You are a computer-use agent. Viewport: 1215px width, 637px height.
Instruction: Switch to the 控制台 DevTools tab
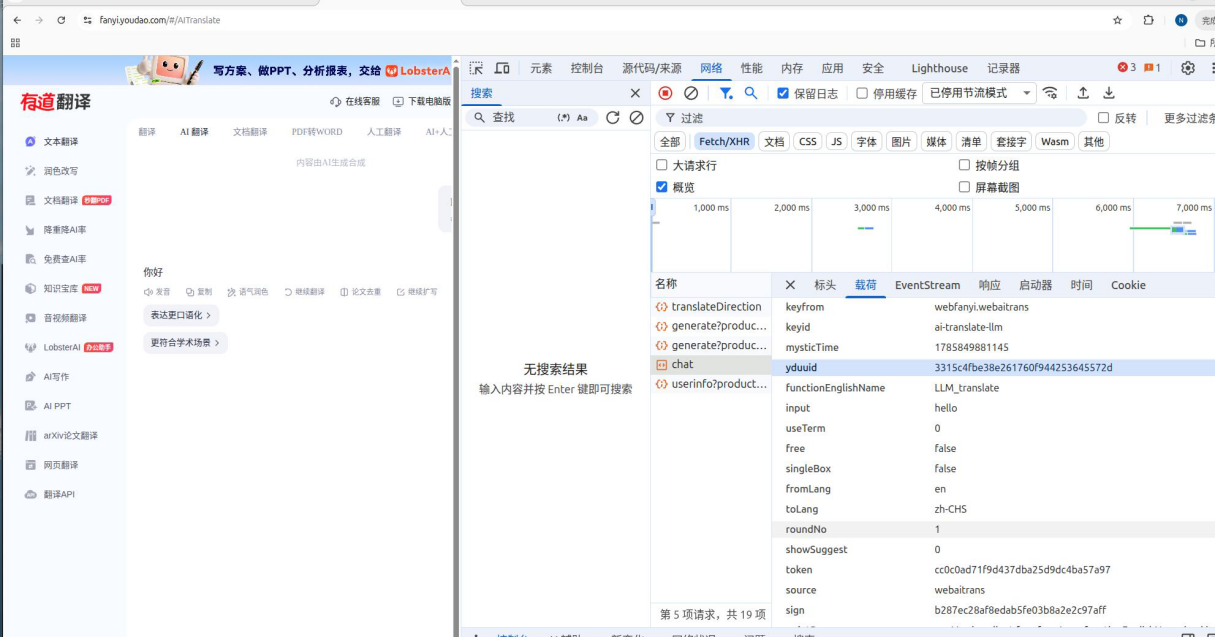click(x=587, y=68)
